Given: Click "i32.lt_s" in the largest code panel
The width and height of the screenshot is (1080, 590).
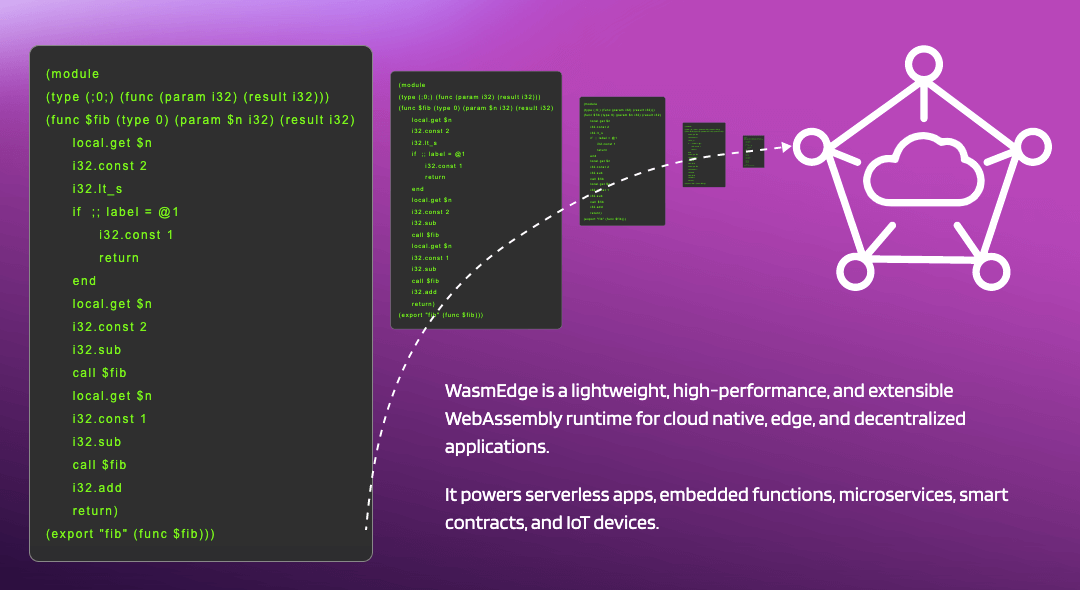Looking at the screenshot, I should [98, 189].
